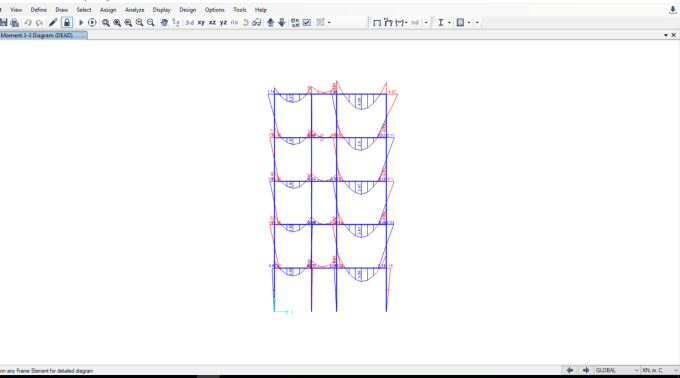Toggle the Lock/Unlock Model padlock
680x378 pixels.
67,23
